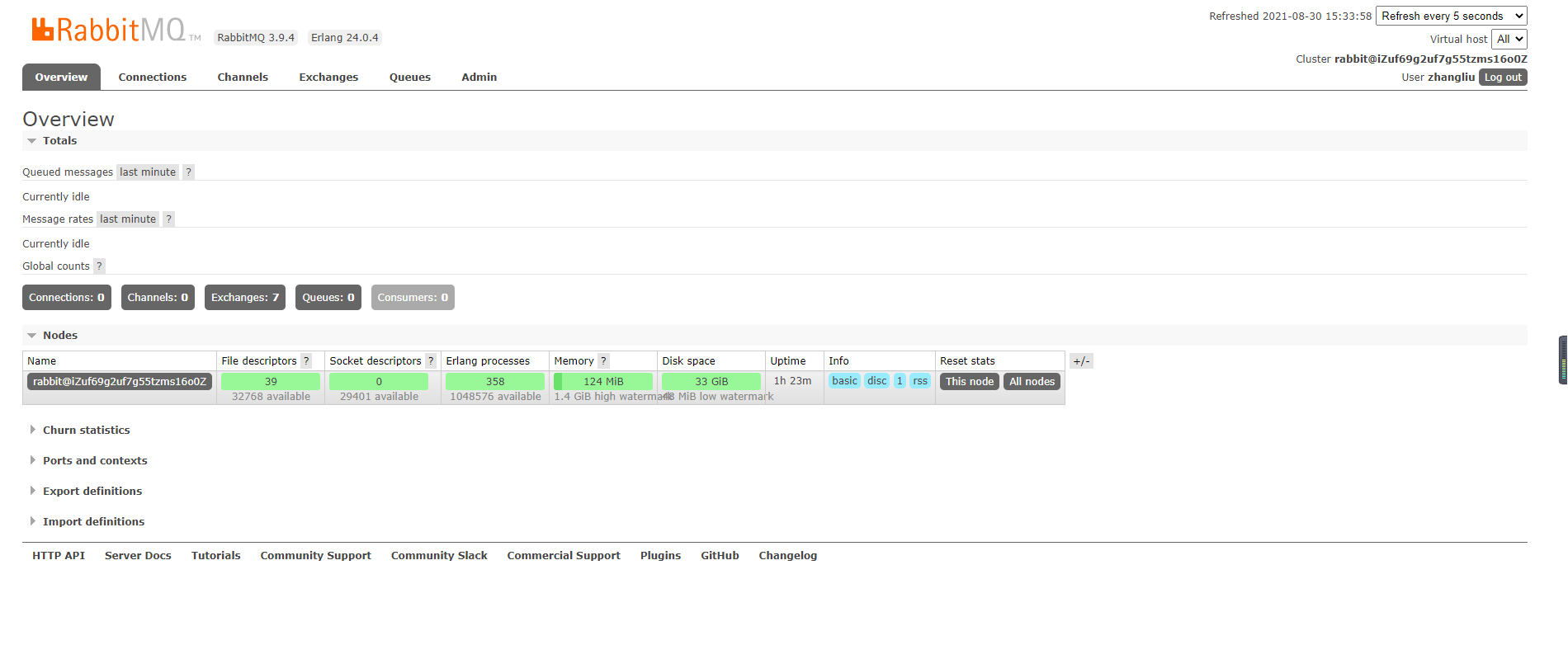Open help for Message rates
This screenshot has width=1568, height=645.
click(x=168, y=219)
